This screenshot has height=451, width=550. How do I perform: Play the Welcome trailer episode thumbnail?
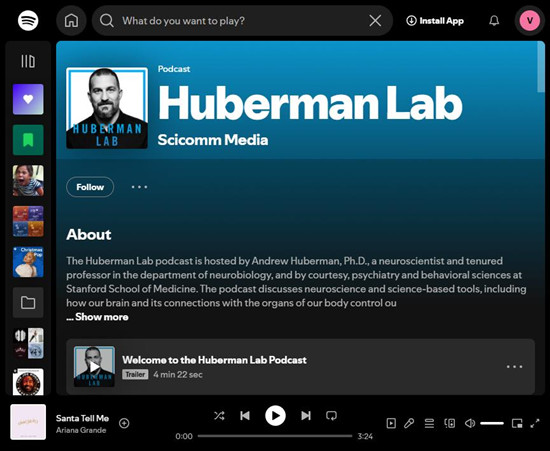point(94,366)
